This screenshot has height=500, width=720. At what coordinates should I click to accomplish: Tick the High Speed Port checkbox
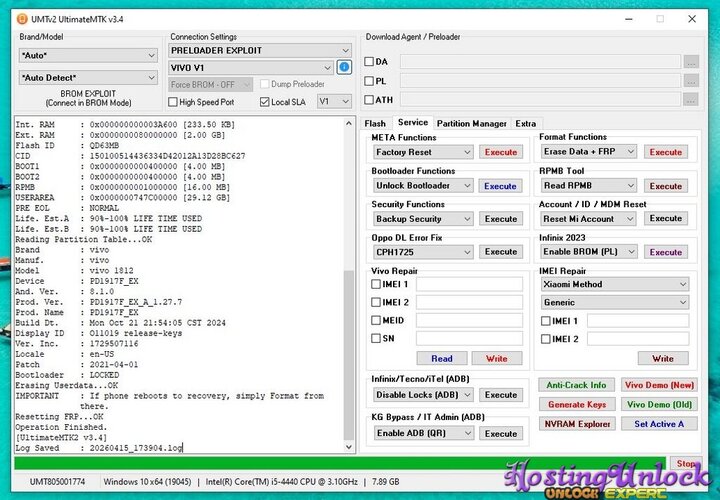pos(173,102)
